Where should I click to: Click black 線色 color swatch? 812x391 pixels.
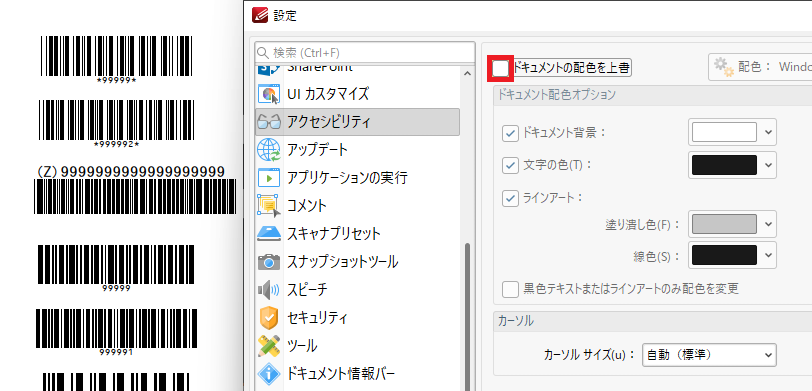click(x=724, y=255)
